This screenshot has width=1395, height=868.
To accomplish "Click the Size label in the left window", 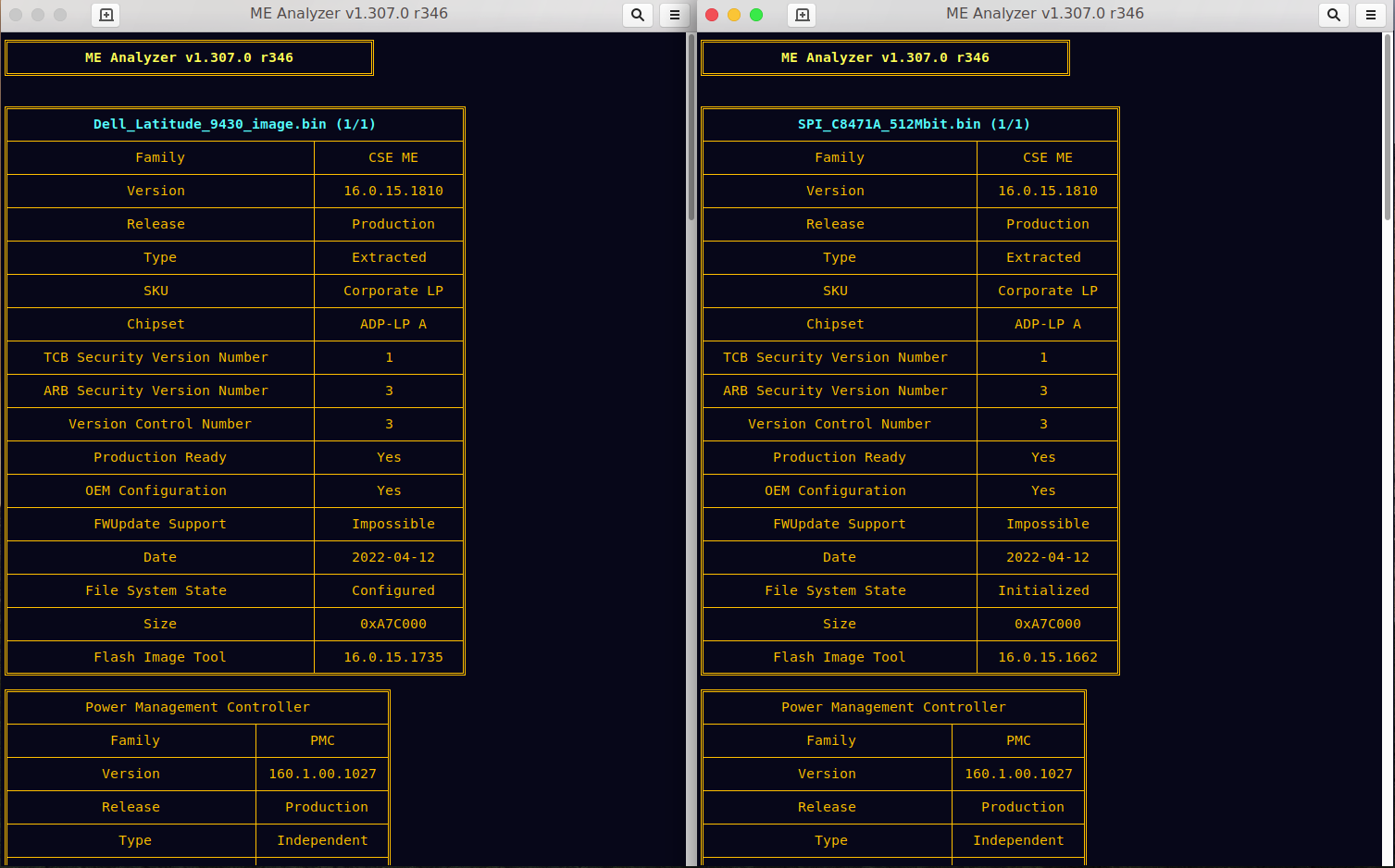I will pos(160,624).
